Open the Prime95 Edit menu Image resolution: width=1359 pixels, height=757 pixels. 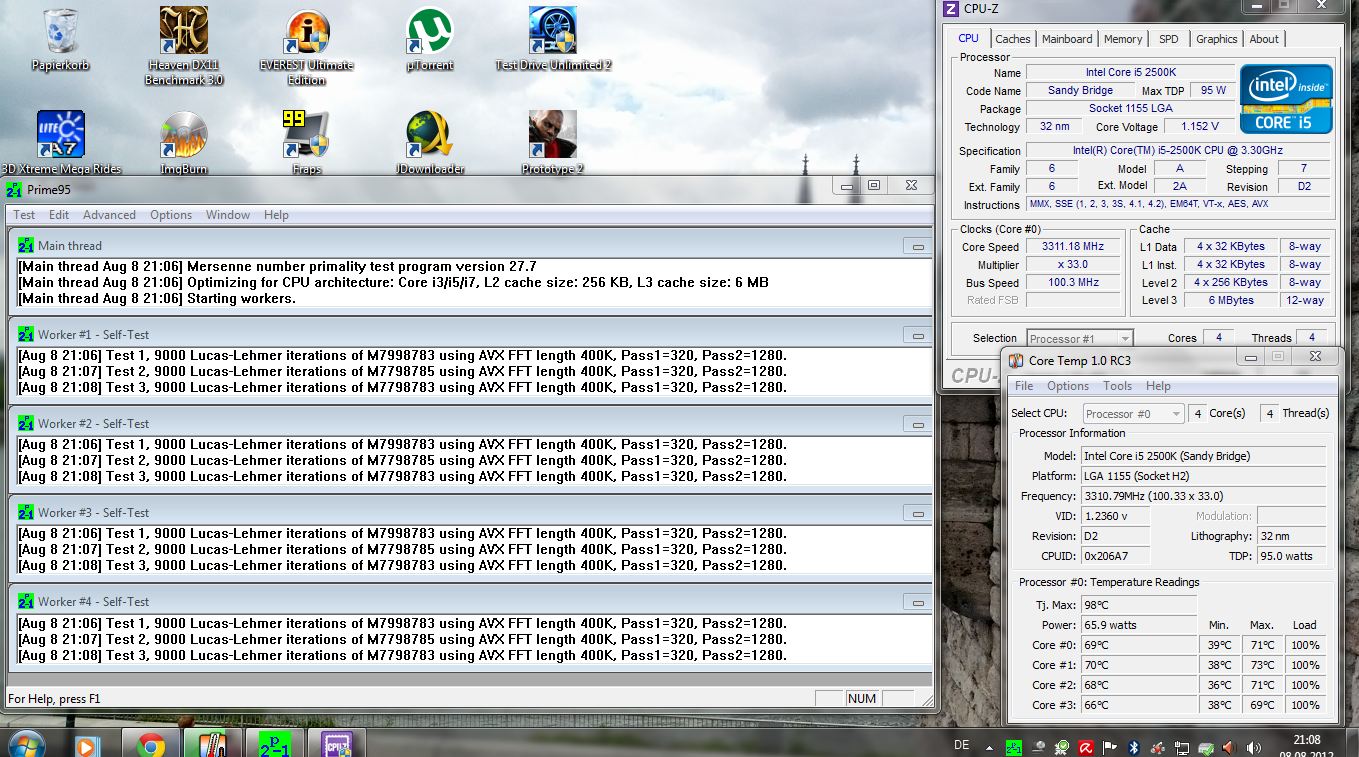pyautogui.click(x=59, y=215)
